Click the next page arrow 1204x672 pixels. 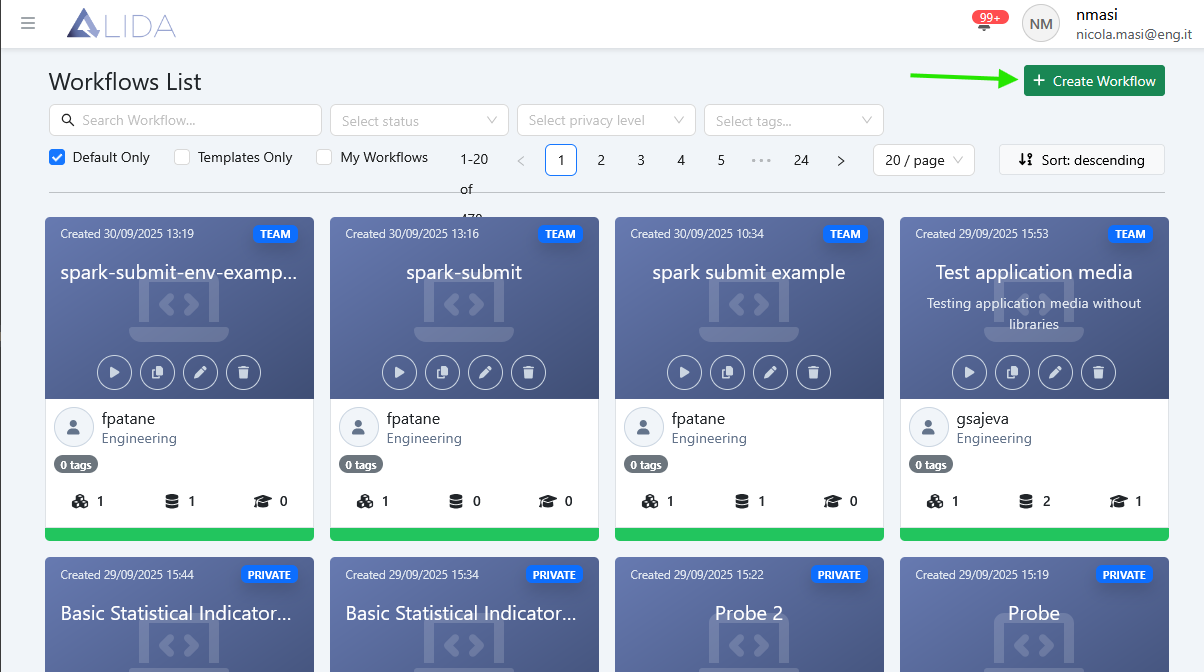coord(841,160)
